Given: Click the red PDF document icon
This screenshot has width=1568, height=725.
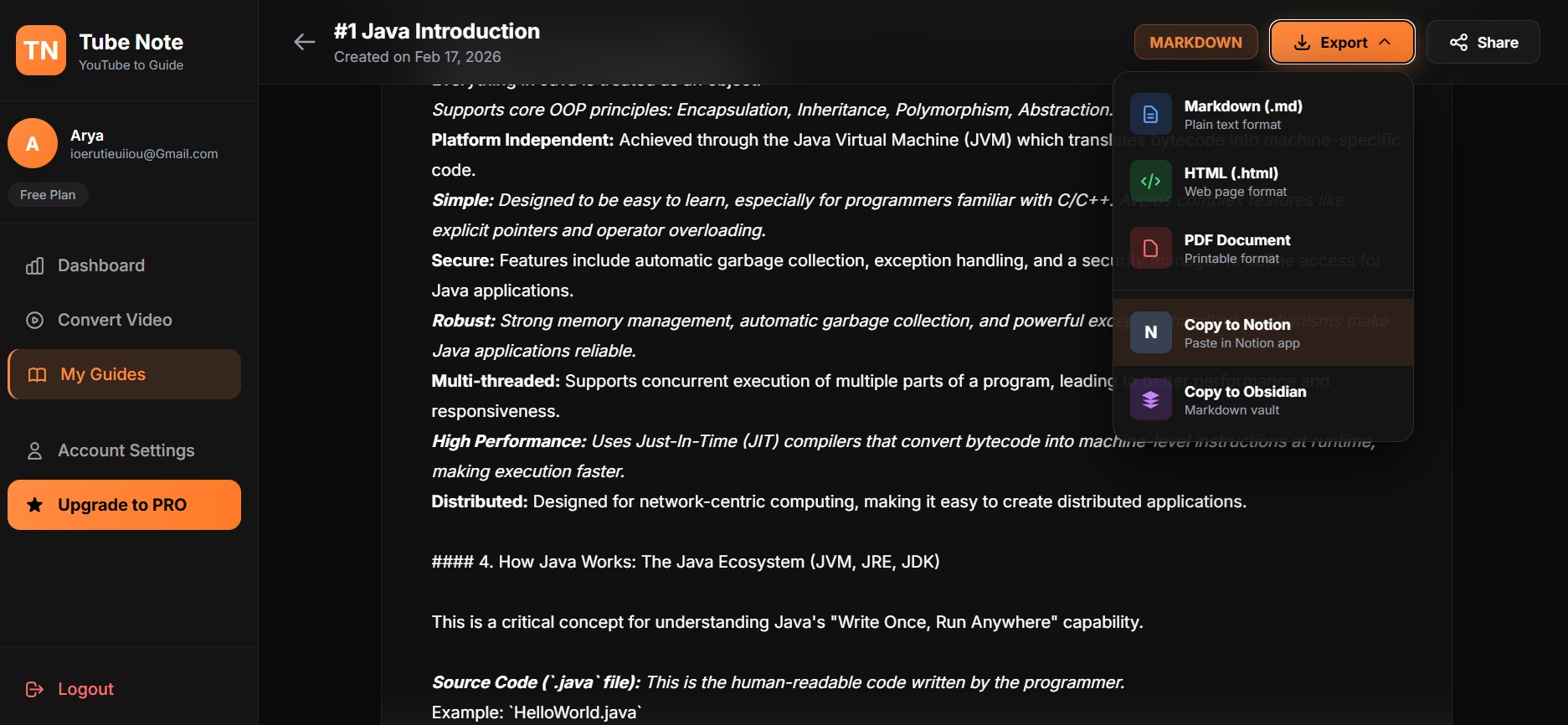Looking at the screenshot, I should (1151, 248).
